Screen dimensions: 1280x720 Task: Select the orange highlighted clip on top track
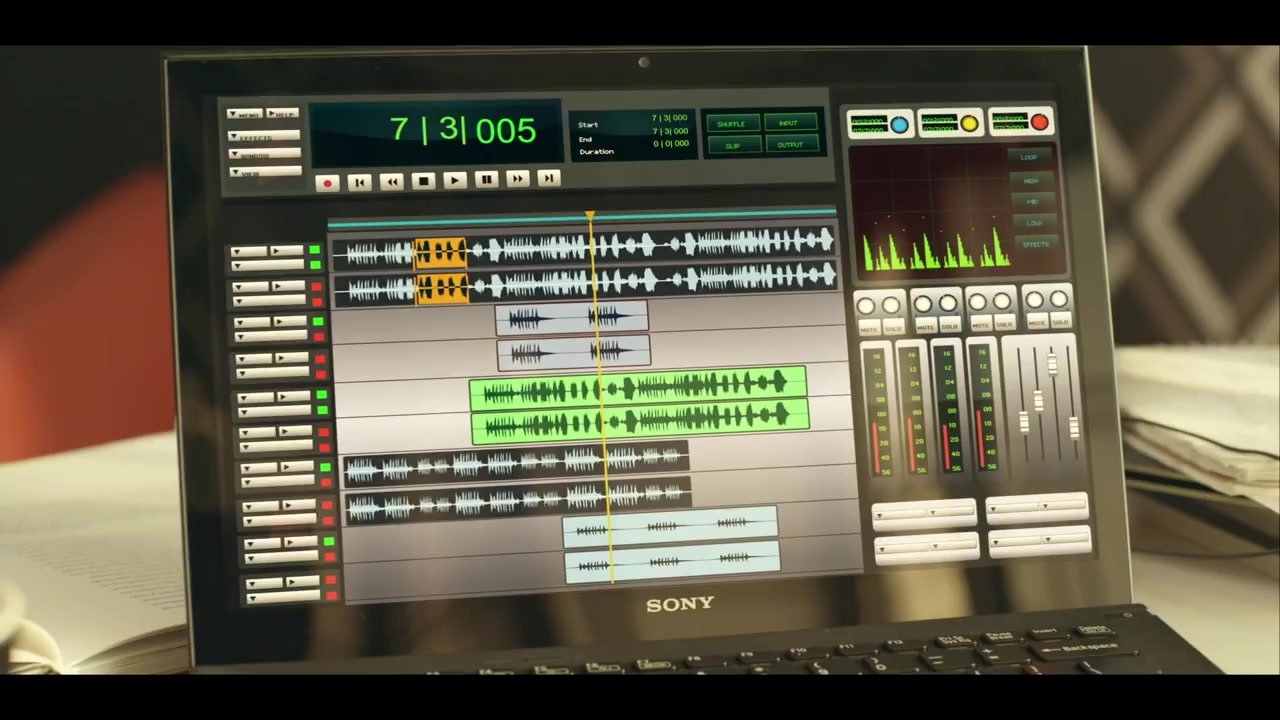coord(440,252)
